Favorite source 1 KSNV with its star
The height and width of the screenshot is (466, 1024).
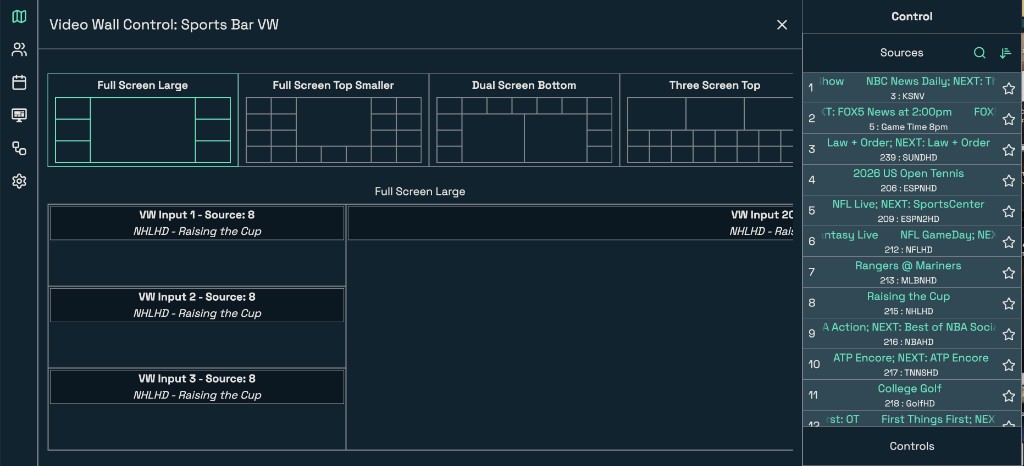click(x=1008, y=88)
